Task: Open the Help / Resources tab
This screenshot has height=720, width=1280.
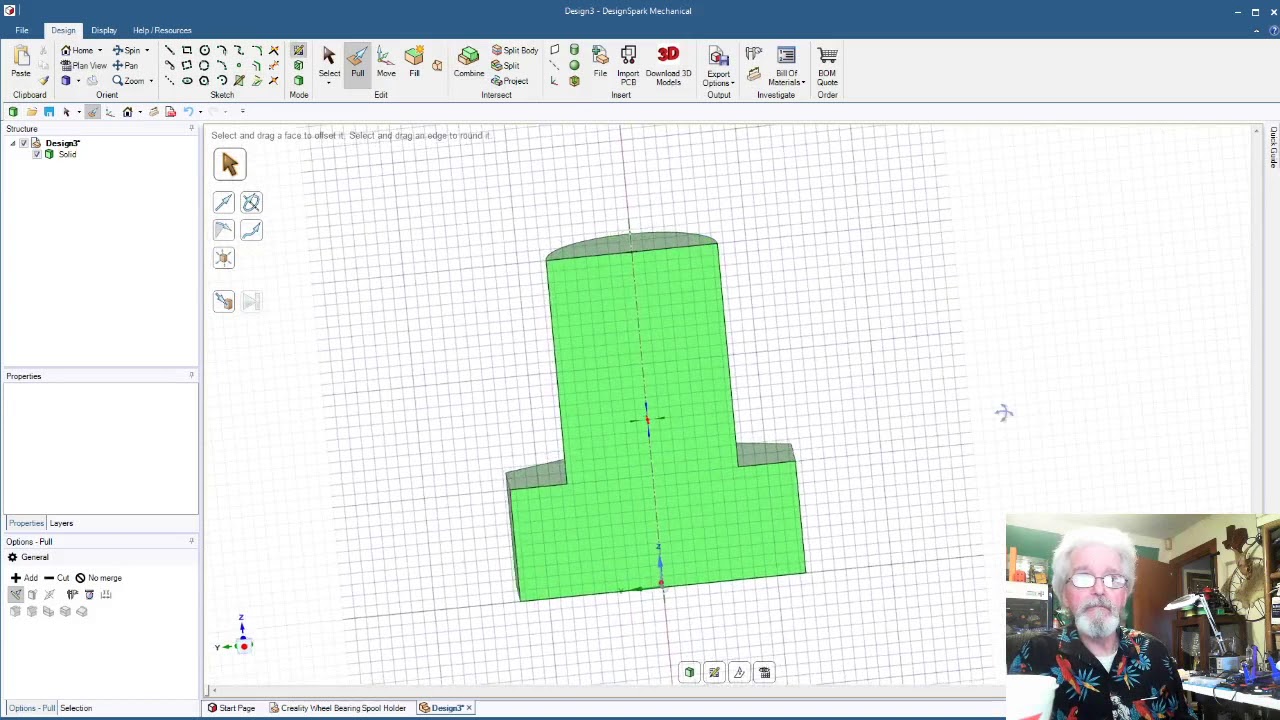Action: tap(162, 30)
